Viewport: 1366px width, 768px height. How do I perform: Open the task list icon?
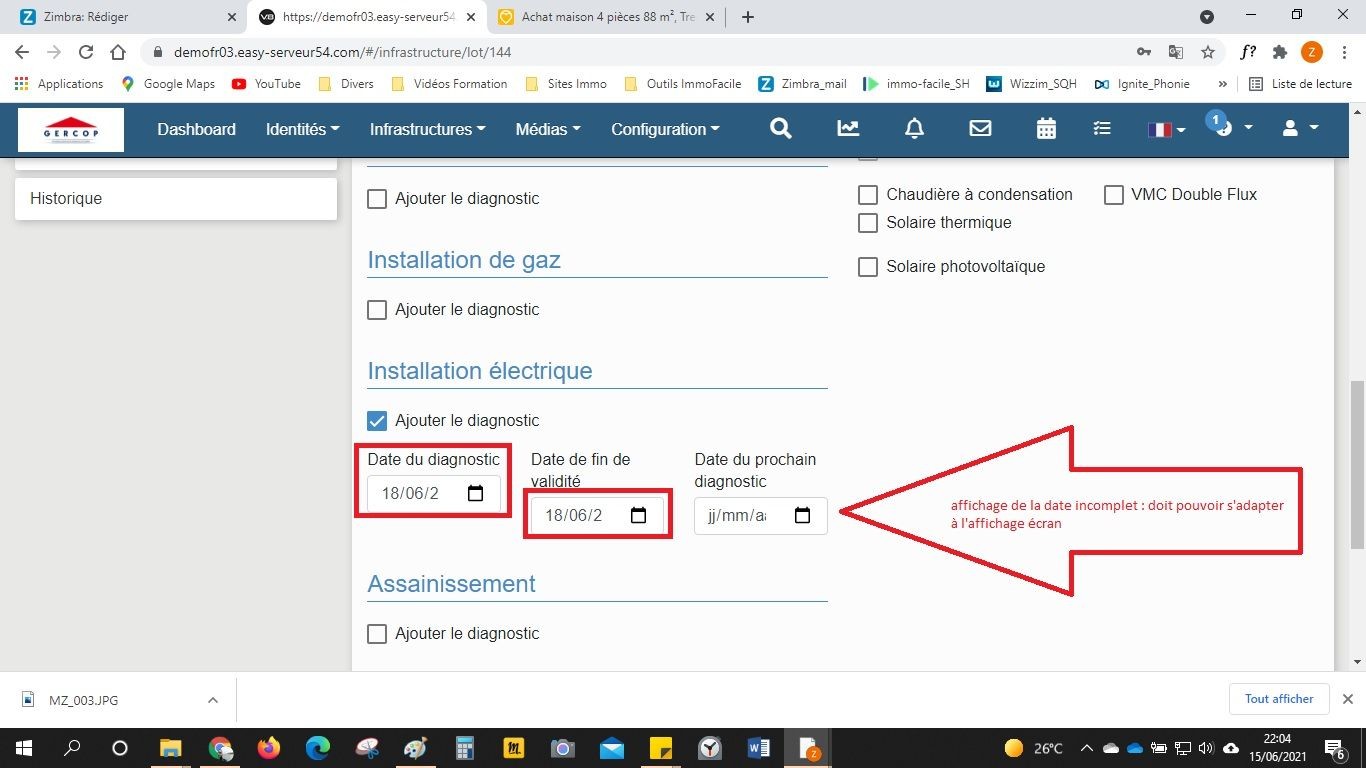pos(1101,129)
